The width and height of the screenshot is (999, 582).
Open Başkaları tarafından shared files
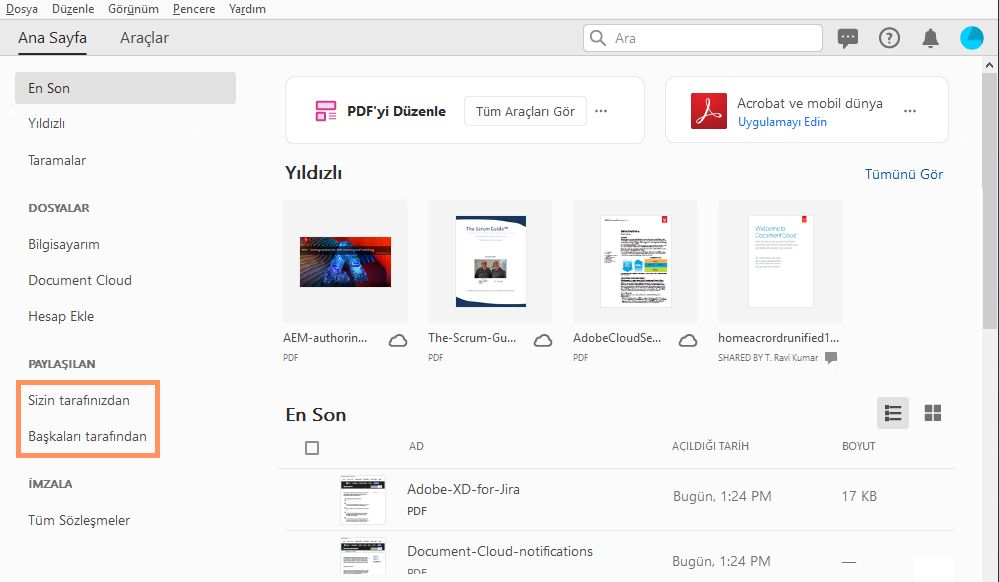(x=87, y=436)
